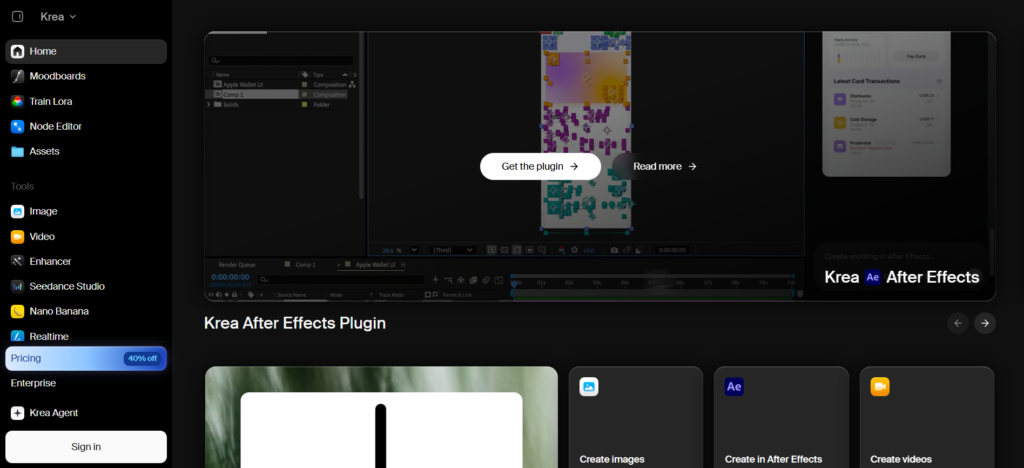Open the Create images card
The width and height of the screenshot is (1024, 468).
pyautogui.click(x=635, y=417)
